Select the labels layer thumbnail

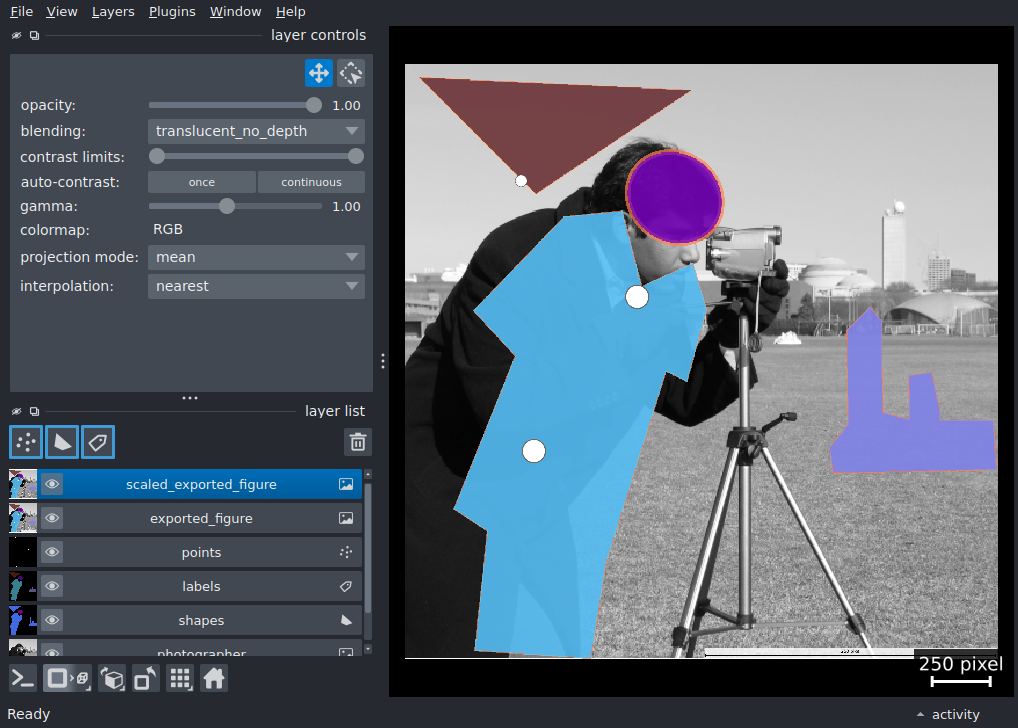coord(23,586)
